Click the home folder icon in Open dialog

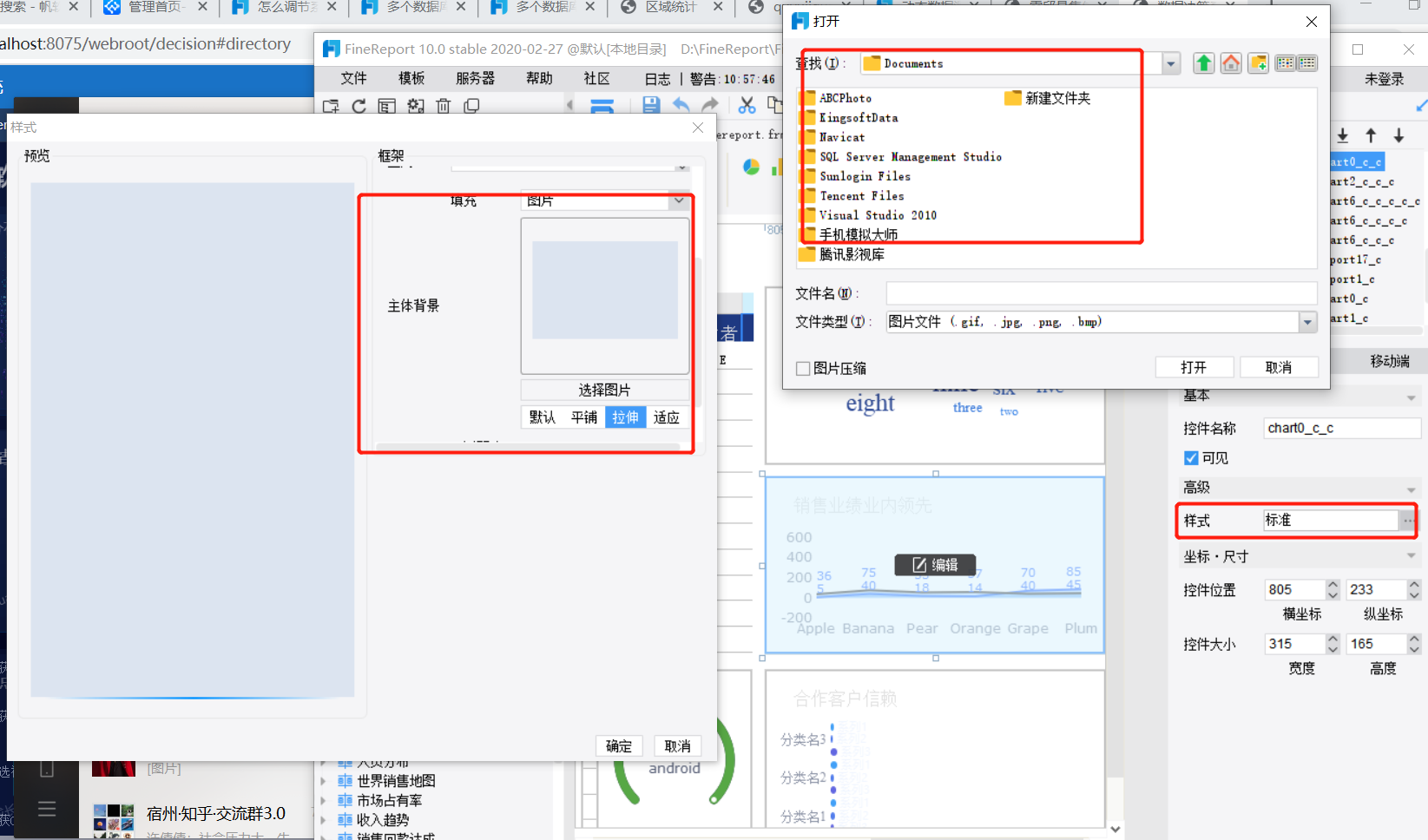coord(1231,62)
